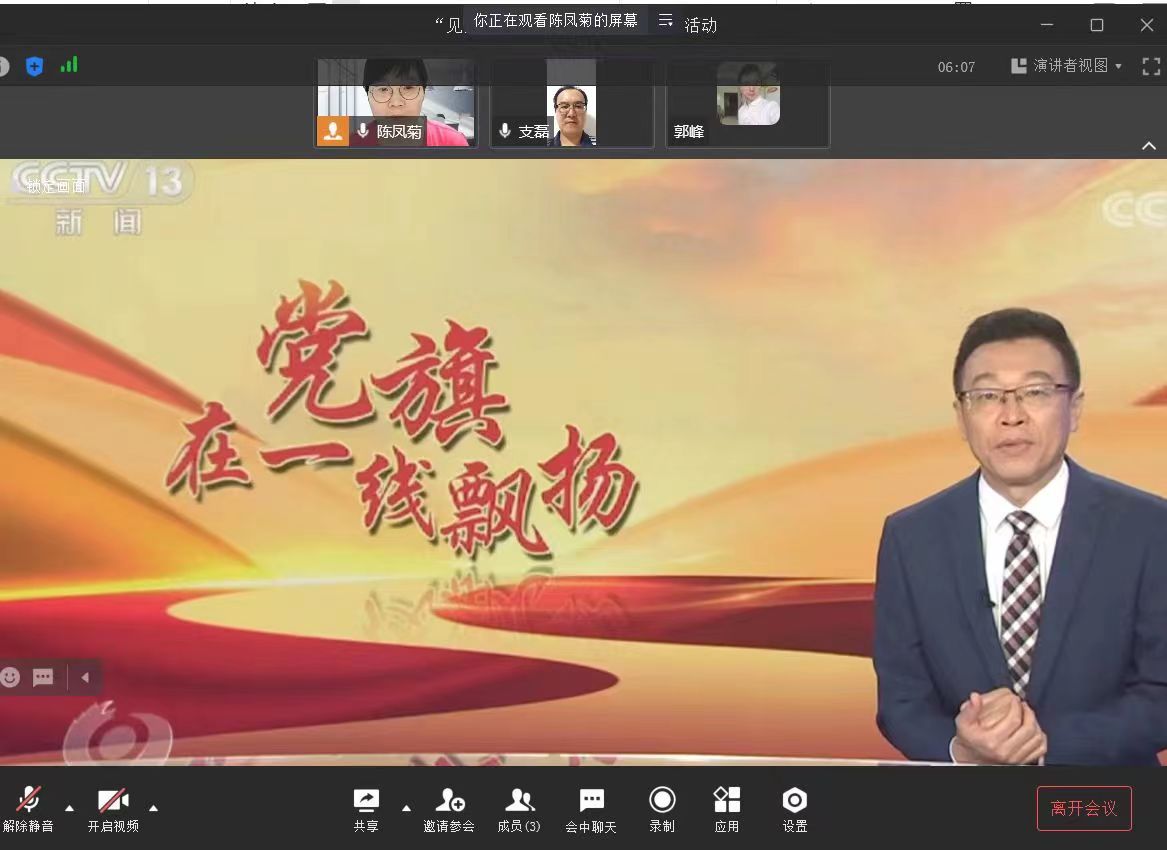Image resolution: width=1167 pixels, height=850 pixels.
Task: Start recording with 录制 button
Action: [662, 801]
